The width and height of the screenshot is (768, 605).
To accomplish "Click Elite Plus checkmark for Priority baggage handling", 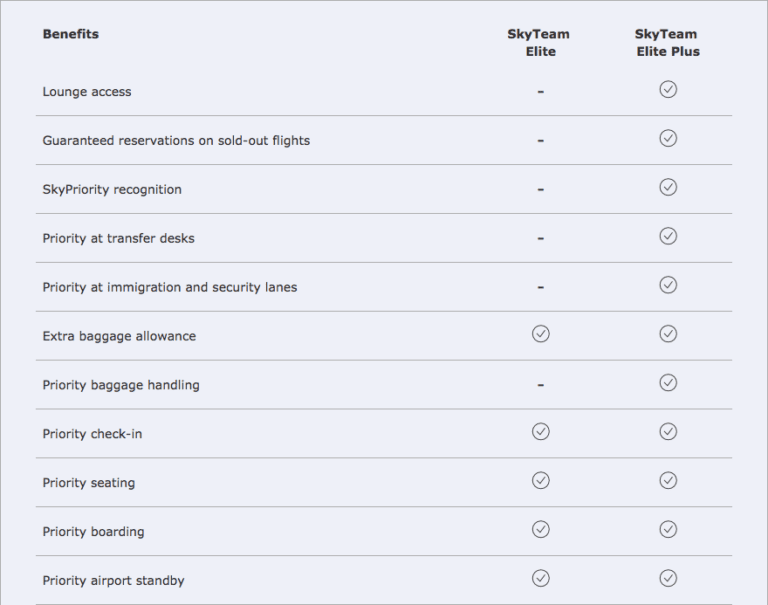I will coord(668,383).
